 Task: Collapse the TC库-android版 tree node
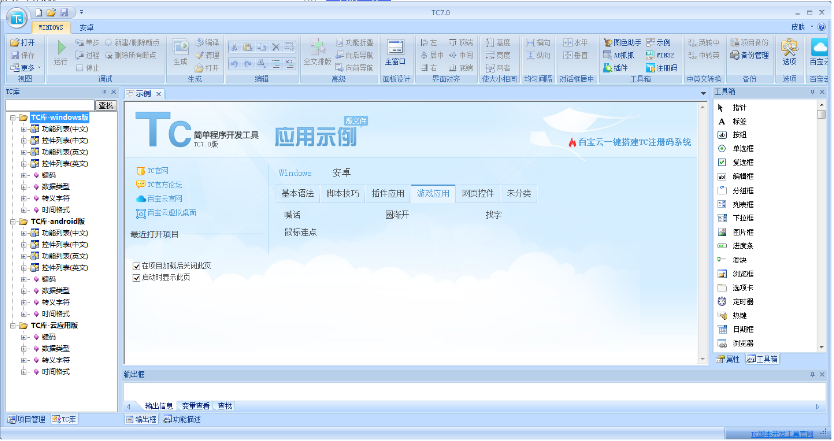[x=13, y=222]
